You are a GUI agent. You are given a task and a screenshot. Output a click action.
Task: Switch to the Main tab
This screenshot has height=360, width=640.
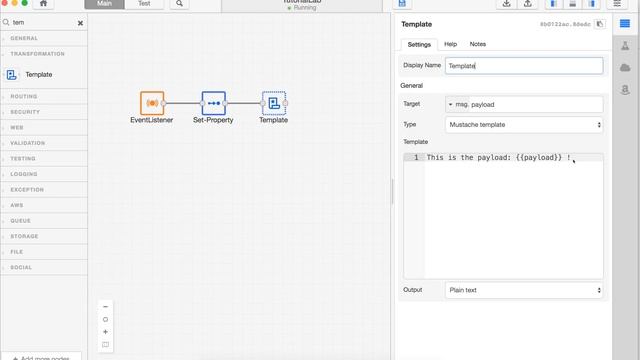coord(104,4)
